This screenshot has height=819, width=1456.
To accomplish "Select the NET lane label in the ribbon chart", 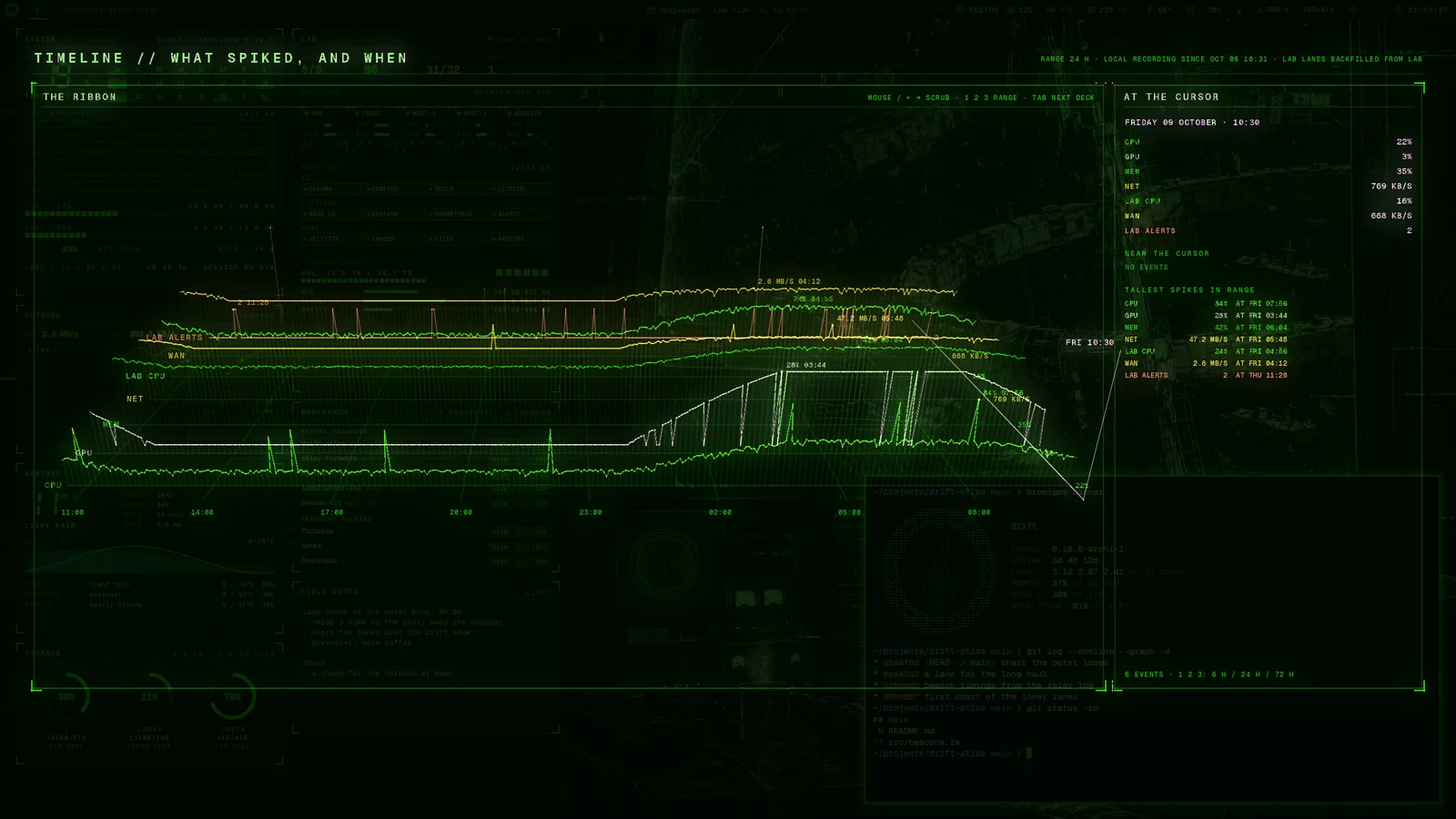I will pyautogui.click(x=135, y=399).
